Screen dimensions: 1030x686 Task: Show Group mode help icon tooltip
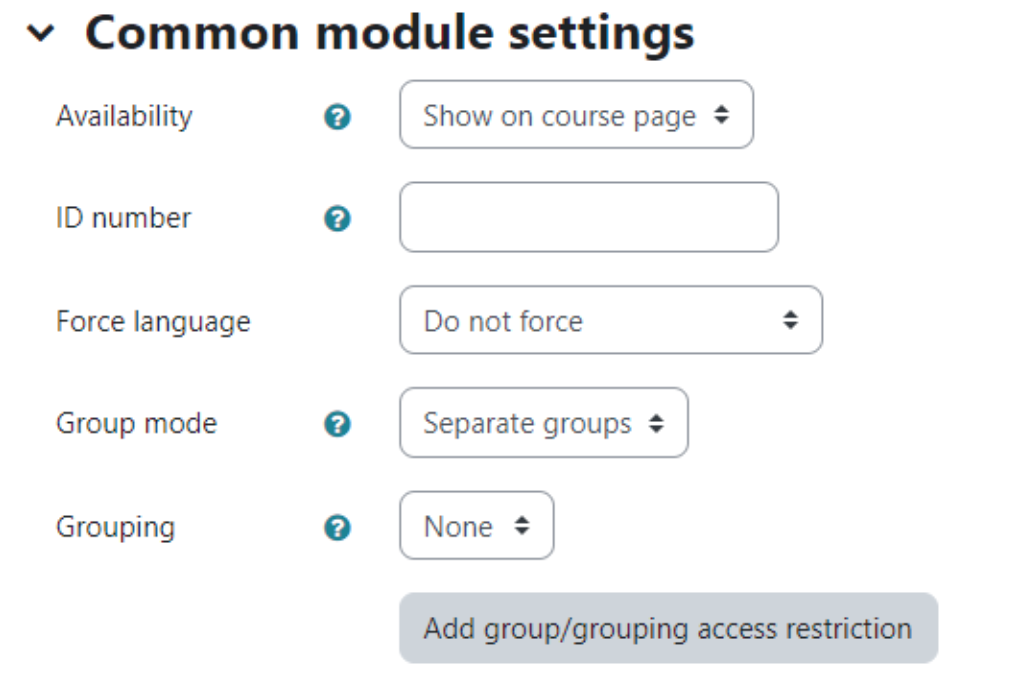(x=338, y=424)
